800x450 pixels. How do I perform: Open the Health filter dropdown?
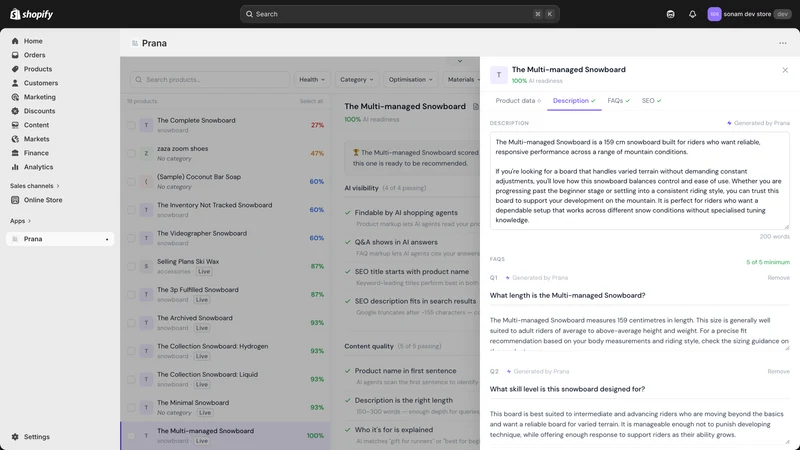point(312,80)
